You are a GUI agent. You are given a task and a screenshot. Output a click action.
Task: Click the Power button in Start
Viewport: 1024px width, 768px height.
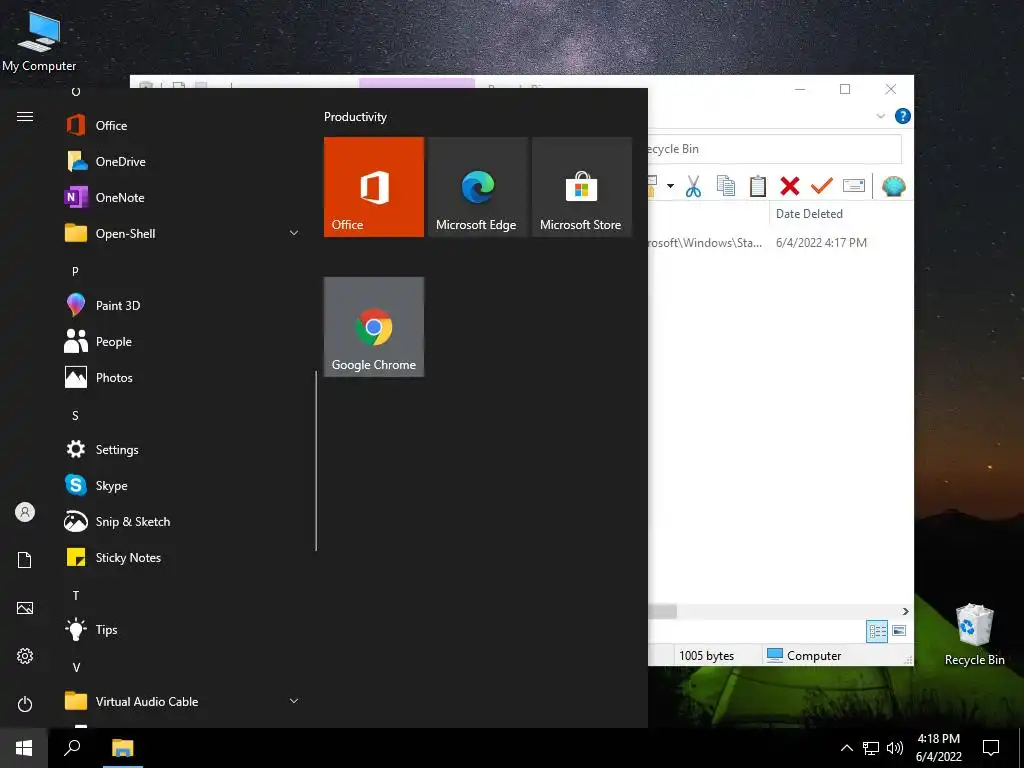tap(25, 704)
